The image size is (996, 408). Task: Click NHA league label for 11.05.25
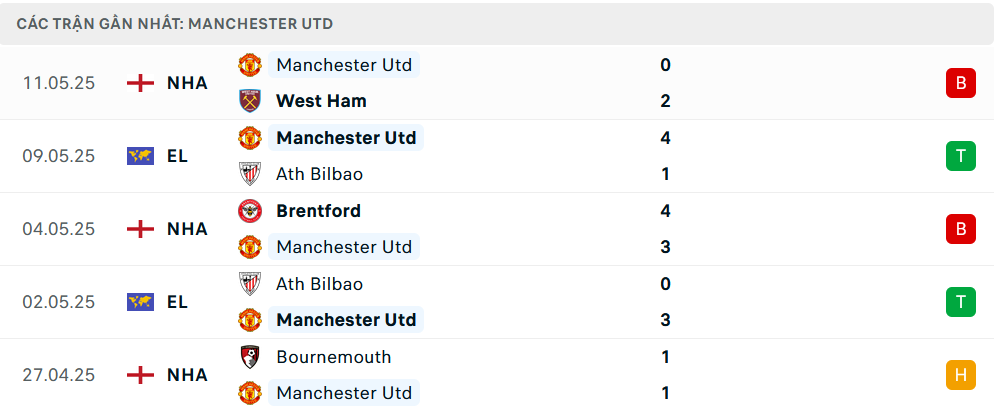click(187, 83)
